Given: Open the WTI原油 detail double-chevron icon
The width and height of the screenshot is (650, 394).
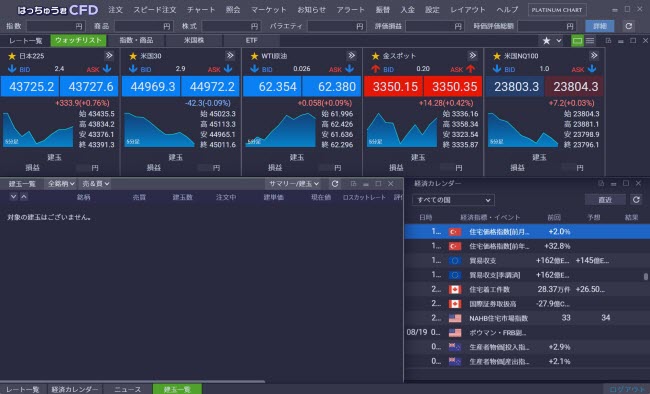Looking at the screenshot, I should tap(352, 56).
